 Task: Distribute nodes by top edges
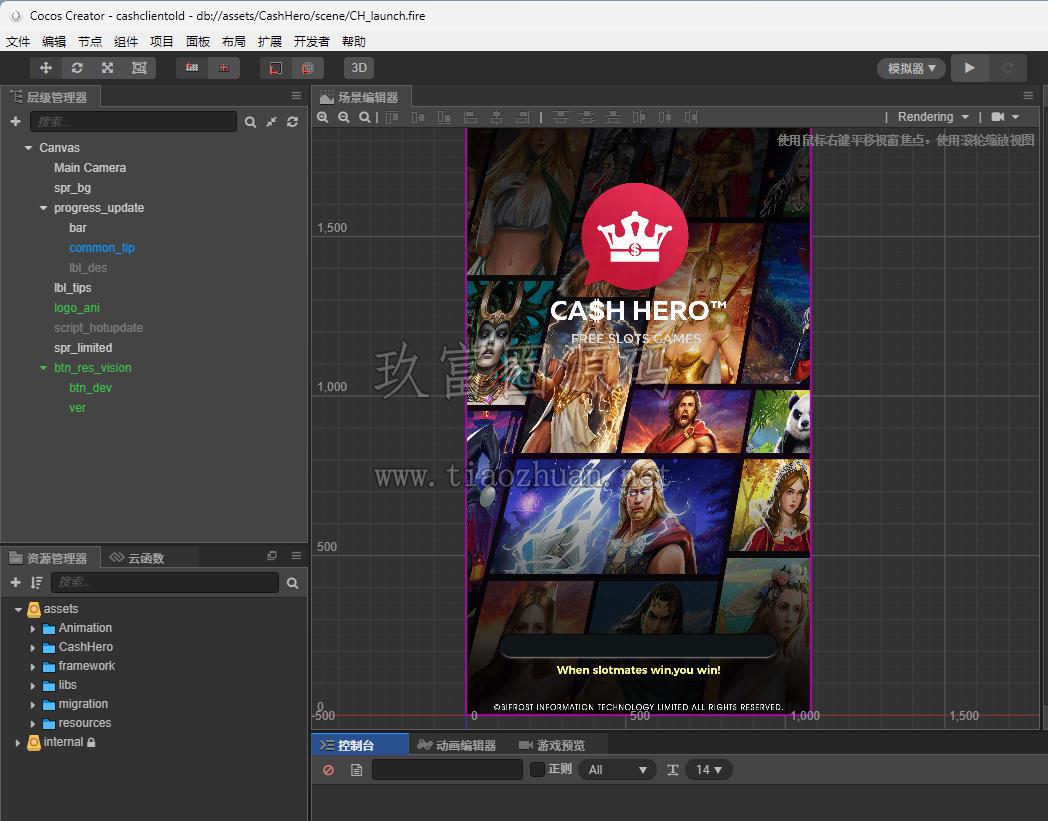pyautogui.click(x=561, y=118)
